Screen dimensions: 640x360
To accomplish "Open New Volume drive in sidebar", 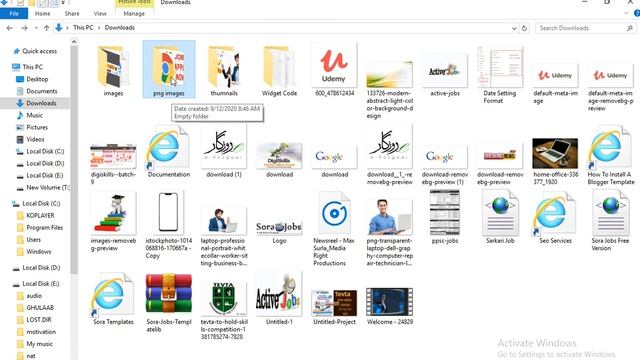I will pos(43,187).
